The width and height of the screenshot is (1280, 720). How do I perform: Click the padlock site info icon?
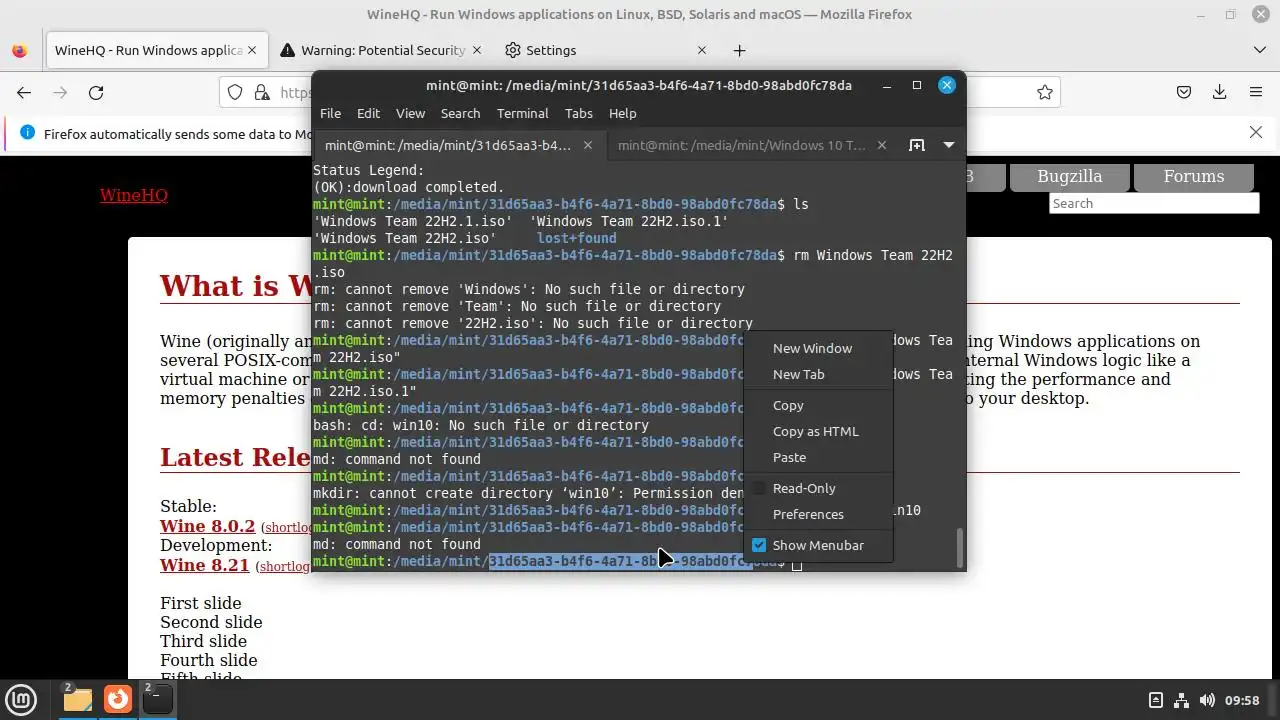(x=261, y=92)
